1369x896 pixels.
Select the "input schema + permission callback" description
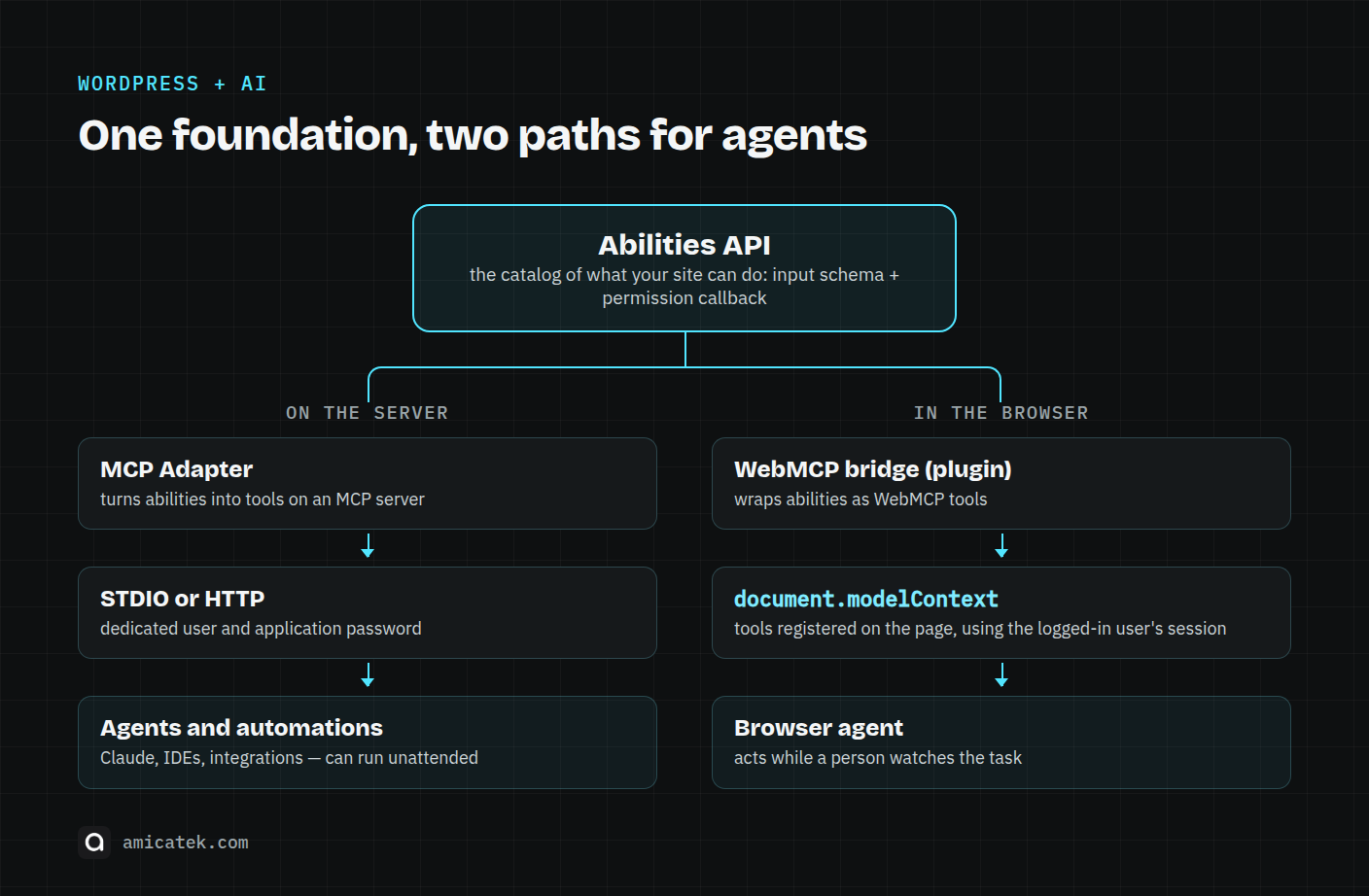(684, 287)
